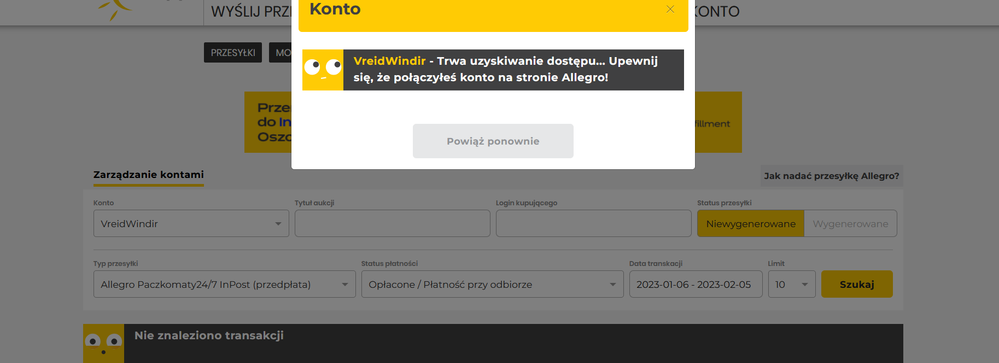Click the mascot icon beside Nie znaleziono transakcji
The image size is (999, 363).
click(103, 344)
